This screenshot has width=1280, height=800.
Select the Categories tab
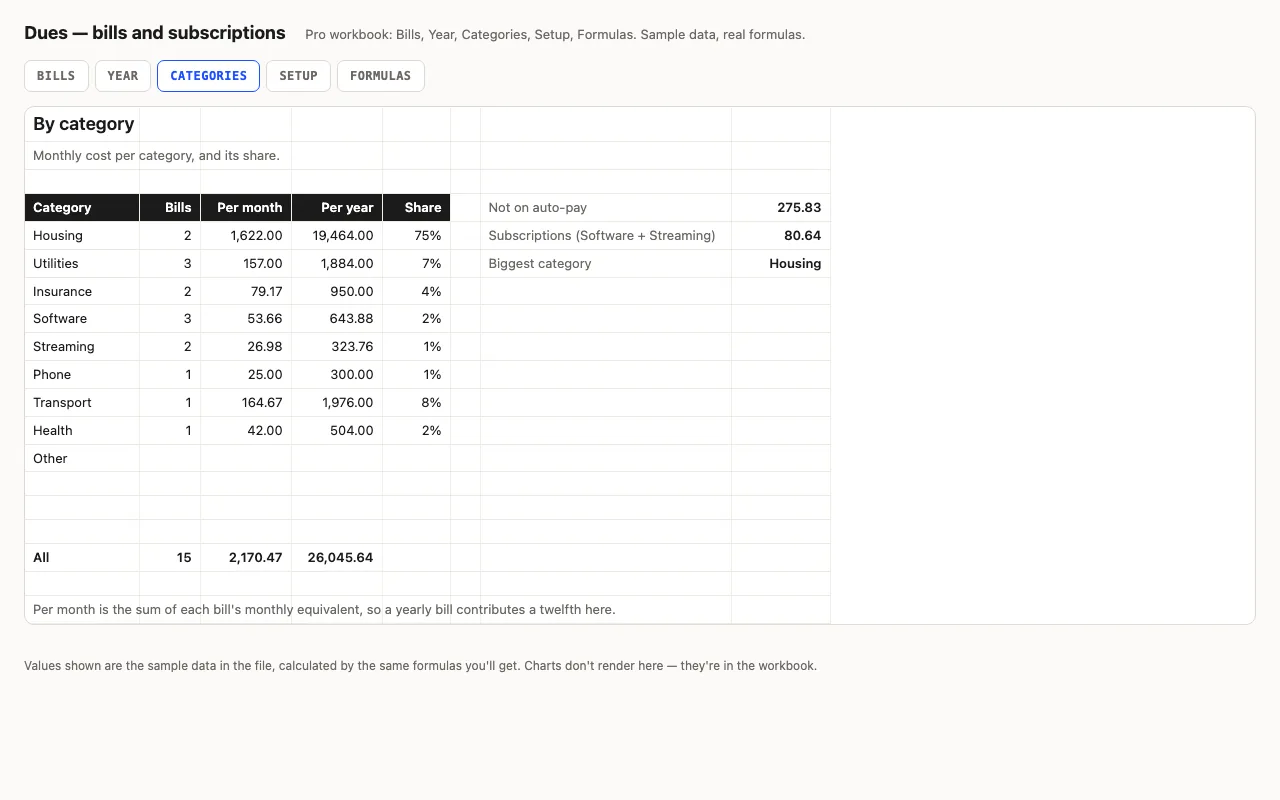coord(208,76)
